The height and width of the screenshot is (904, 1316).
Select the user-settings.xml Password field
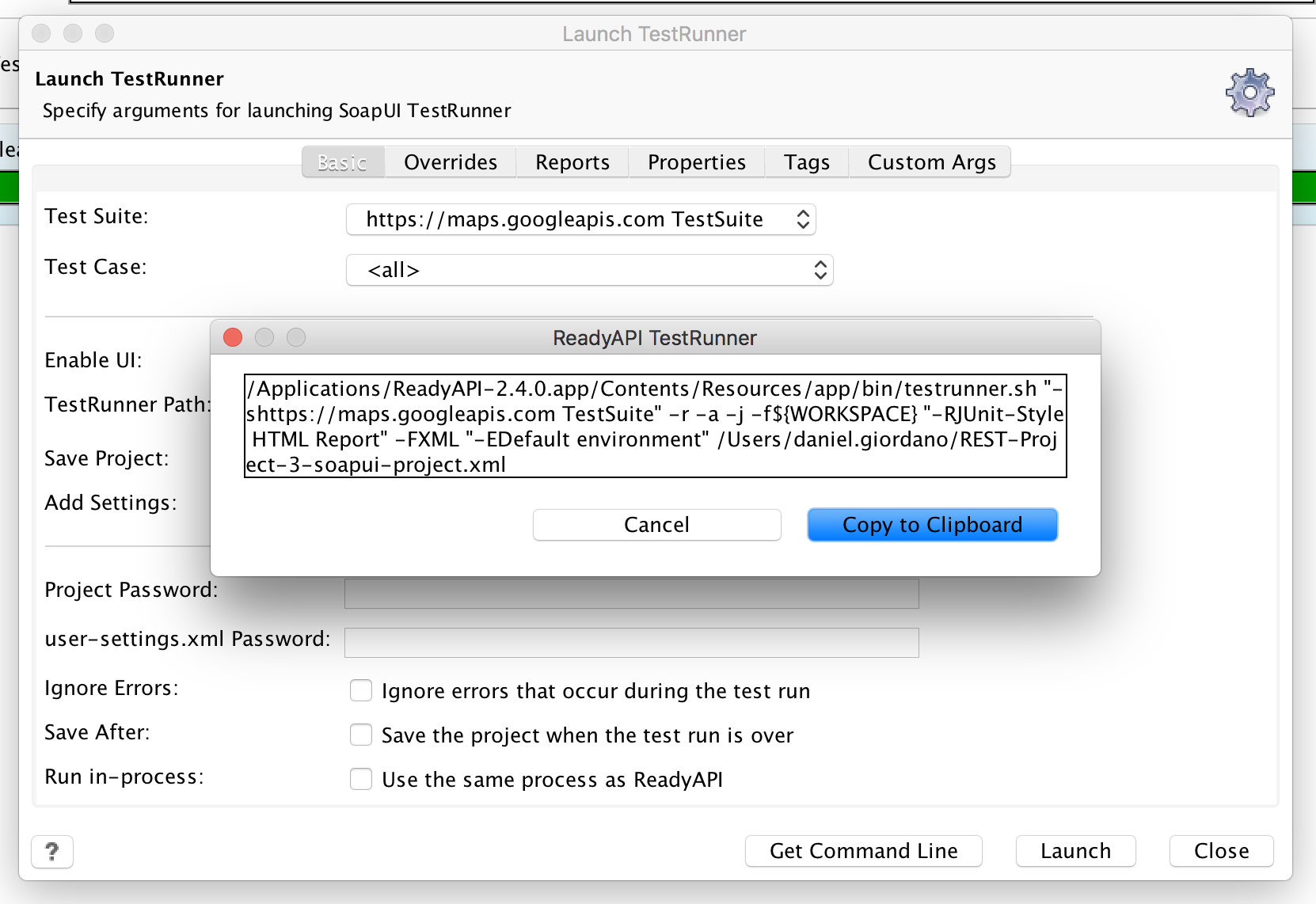pos(631,642)
